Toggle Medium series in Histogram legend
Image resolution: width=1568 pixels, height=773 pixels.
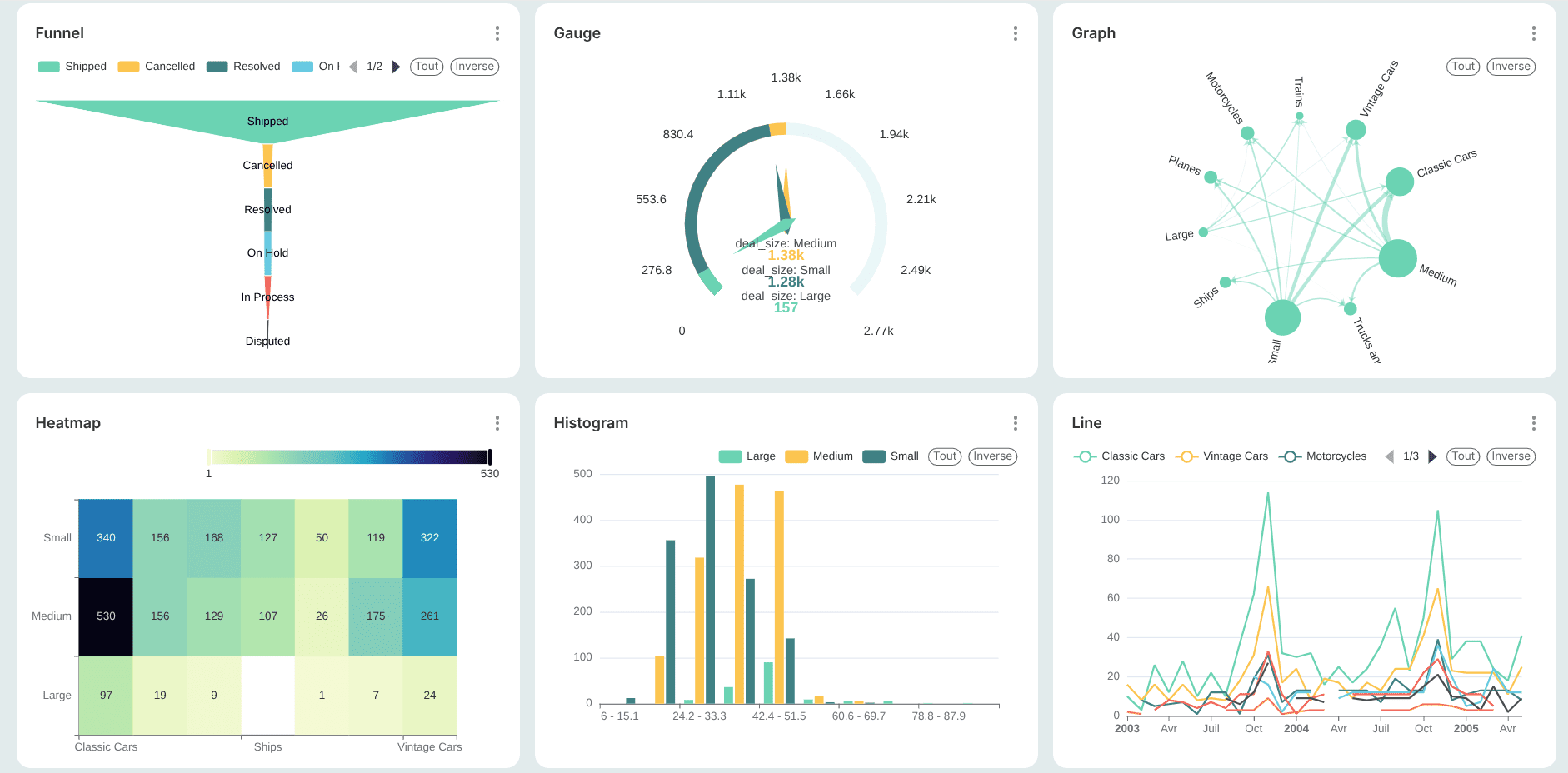tap(820, 456)
